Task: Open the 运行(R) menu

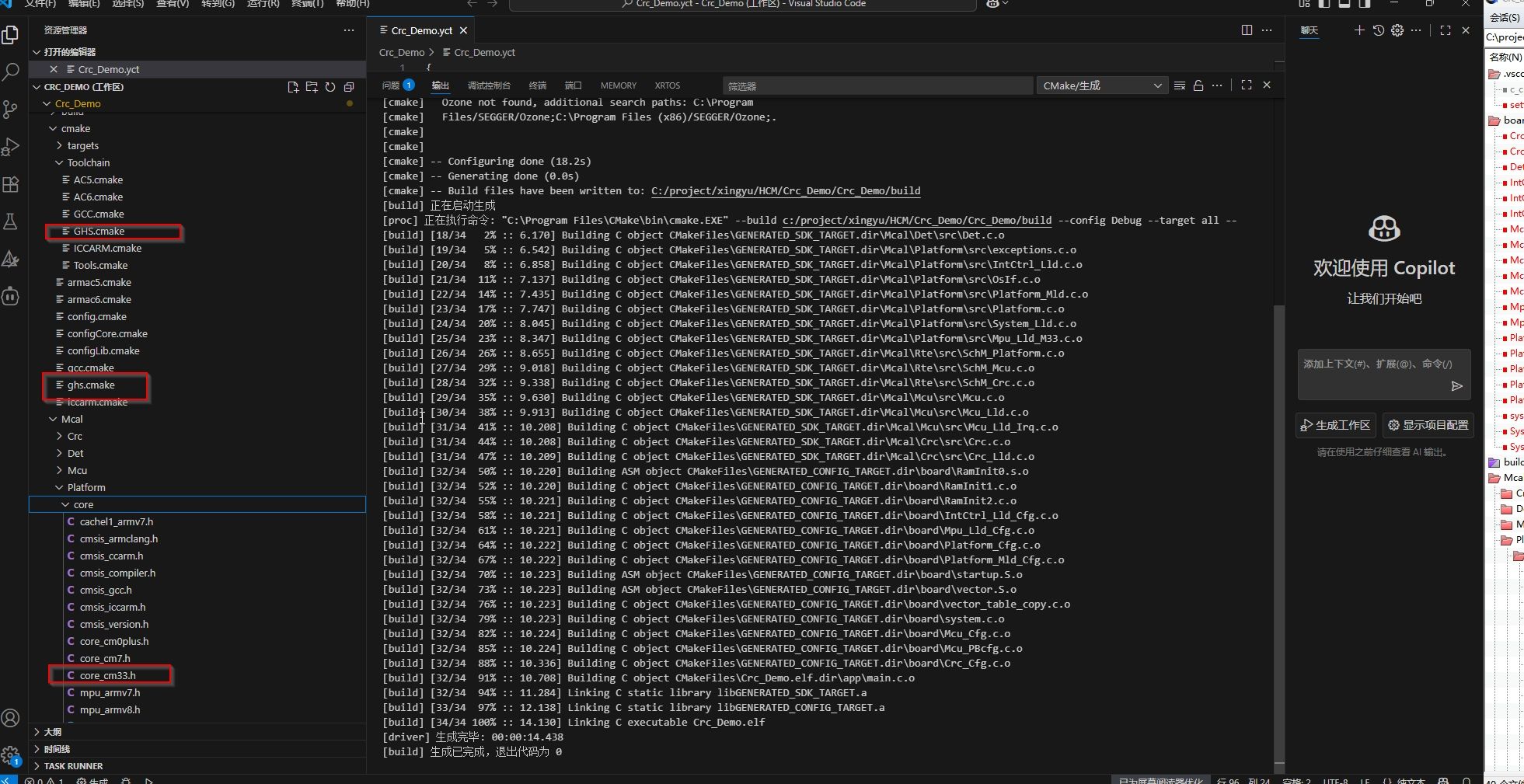Action: pos(263,4)
